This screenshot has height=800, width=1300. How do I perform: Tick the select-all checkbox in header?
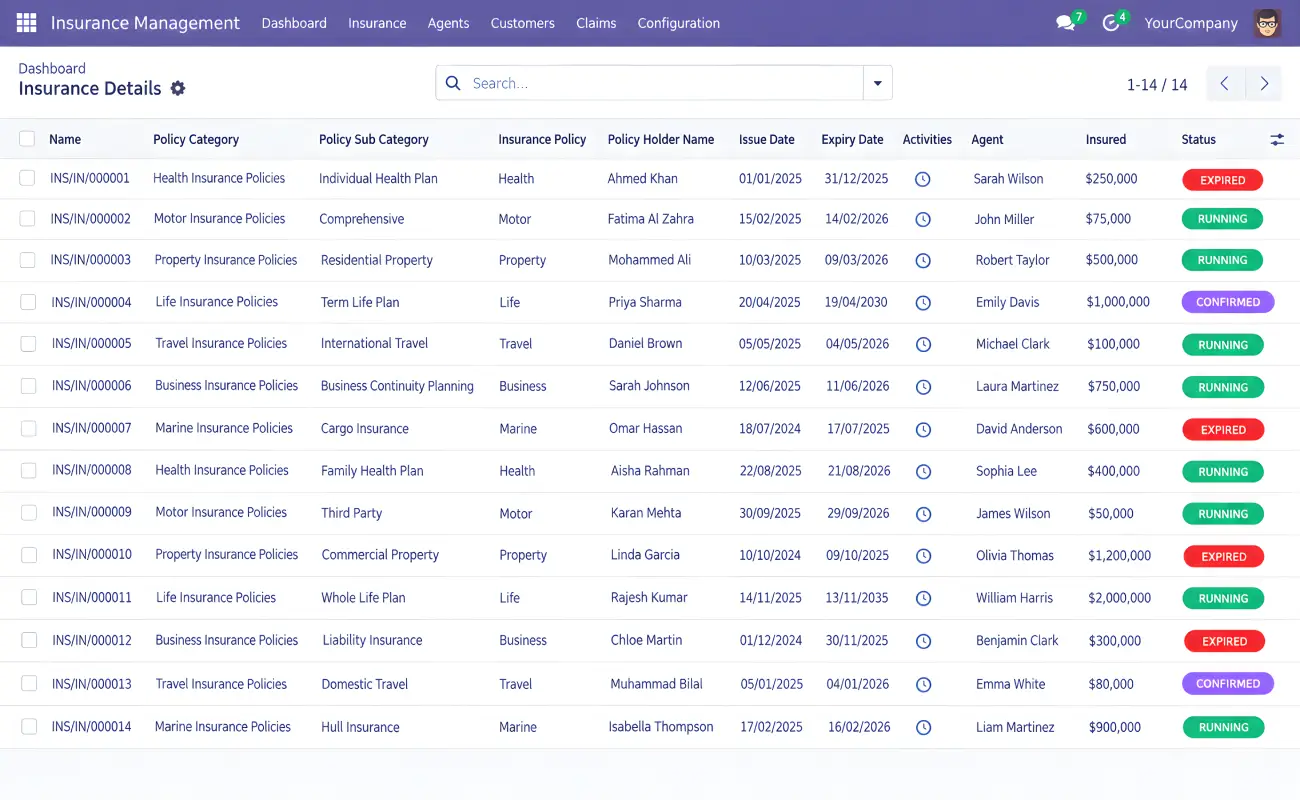27,139
